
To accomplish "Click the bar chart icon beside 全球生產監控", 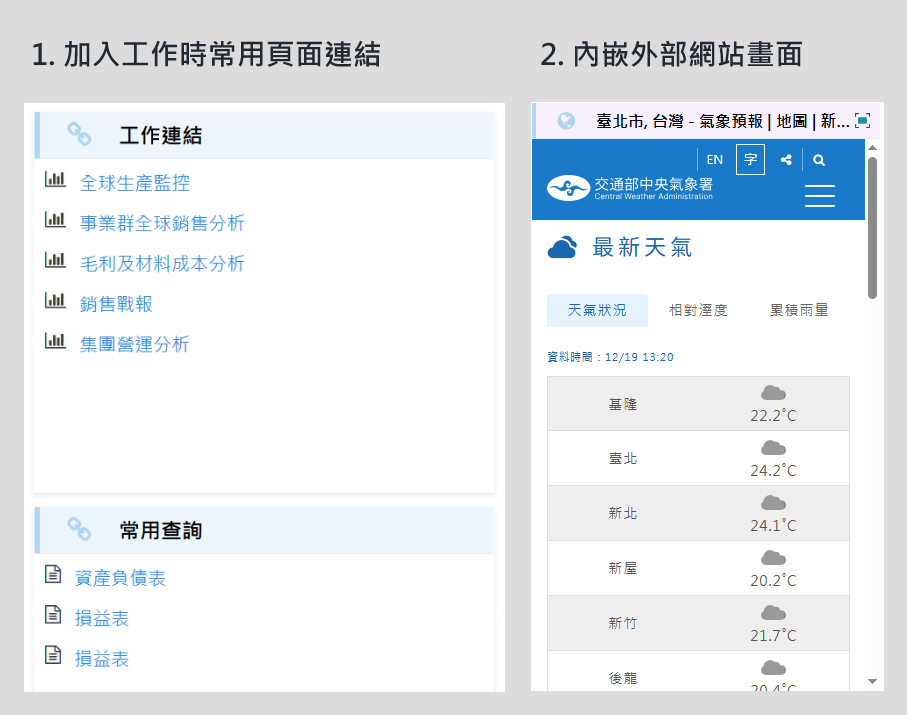I will coord(55,180).
